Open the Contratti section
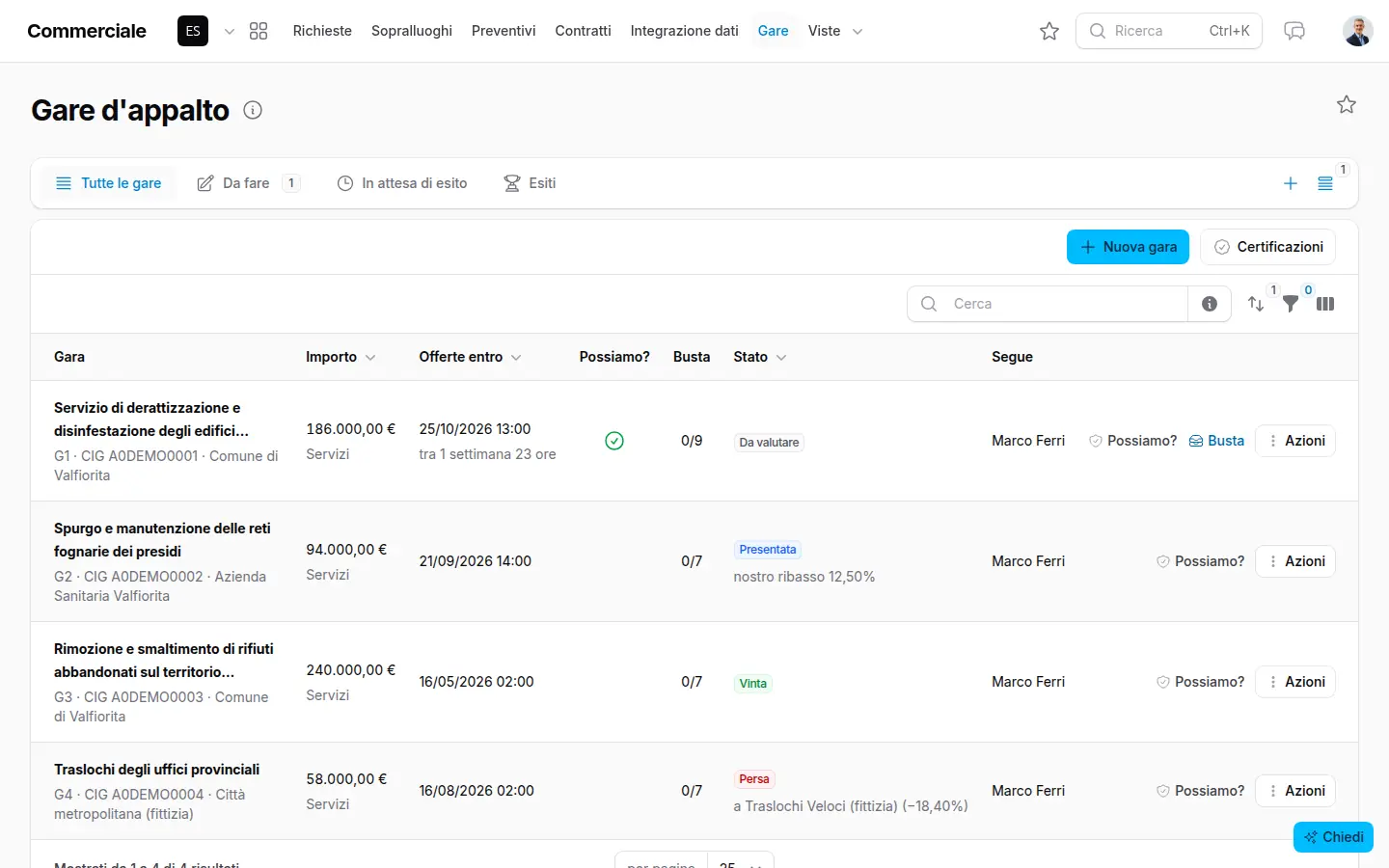Viewport: 1389px width, 868px height. tap(583, 31)
